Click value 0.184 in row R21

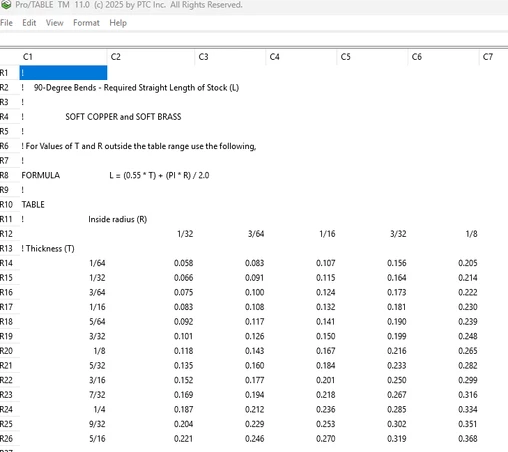326,366
